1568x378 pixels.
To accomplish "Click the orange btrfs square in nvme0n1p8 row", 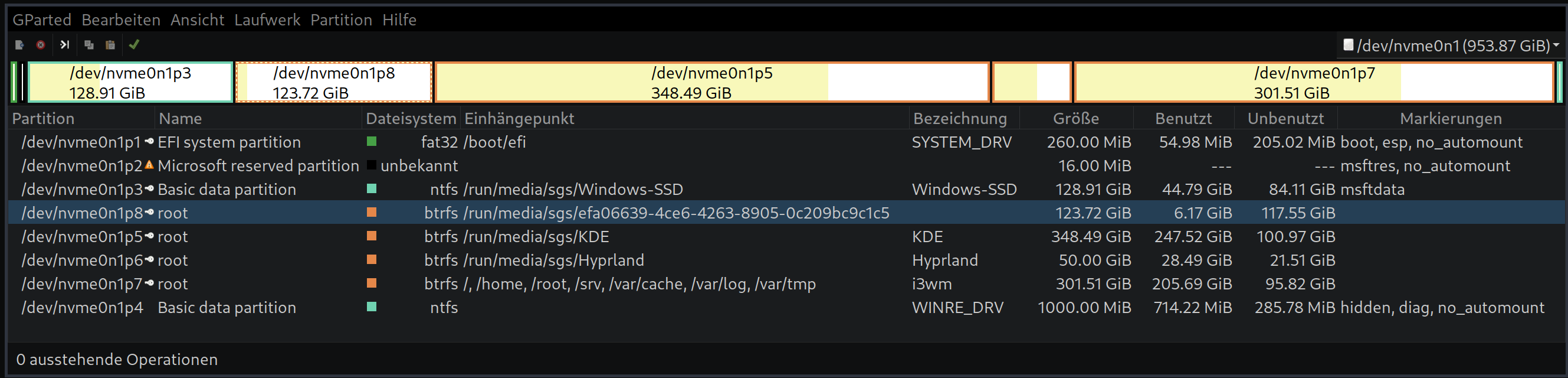I will tap(372, 213).
